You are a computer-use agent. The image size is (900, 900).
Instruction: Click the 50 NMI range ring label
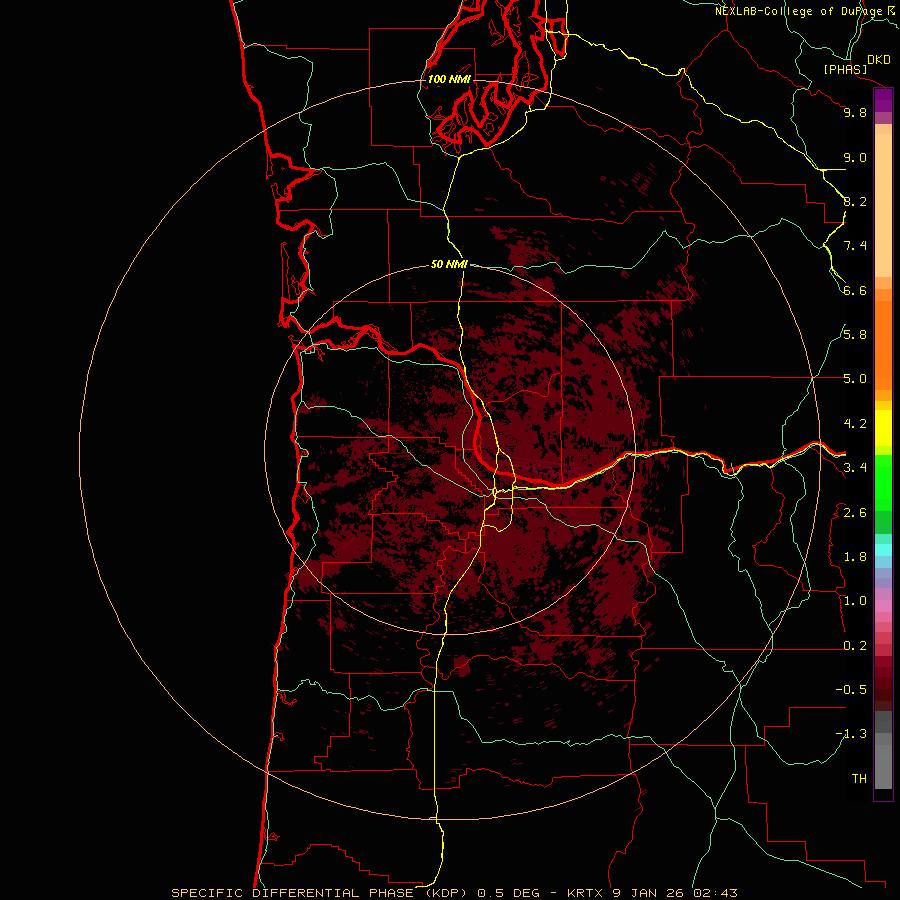click(x=449, y=264)
